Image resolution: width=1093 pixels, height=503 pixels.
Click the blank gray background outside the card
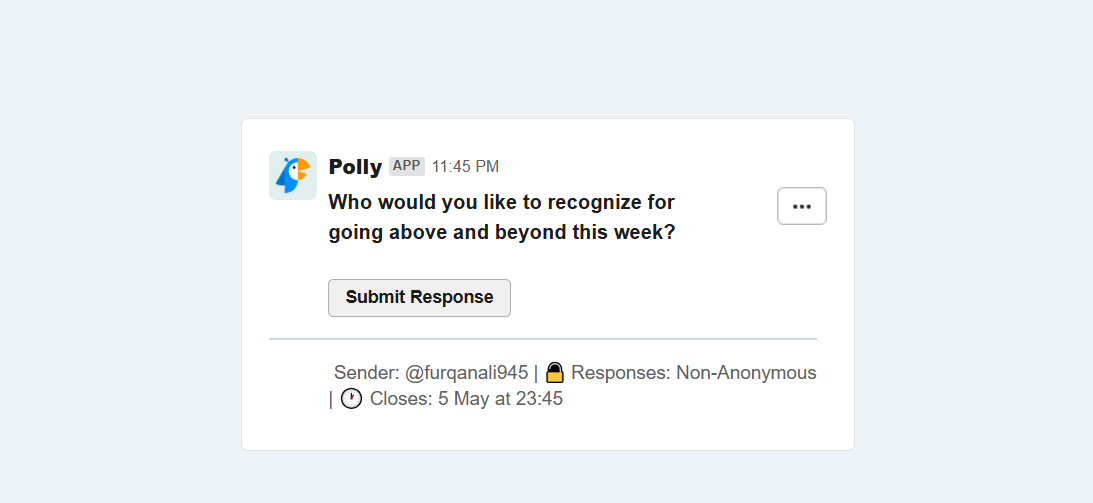pos(119,279)
